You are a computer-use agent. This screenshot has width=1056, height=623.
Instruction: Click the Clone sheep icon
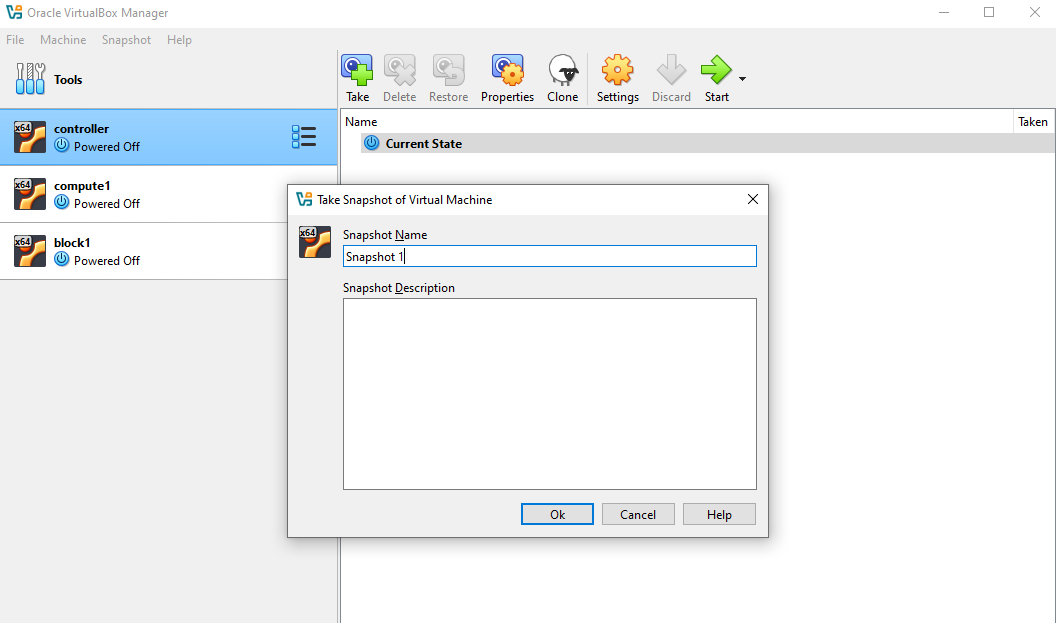(562, 72)
